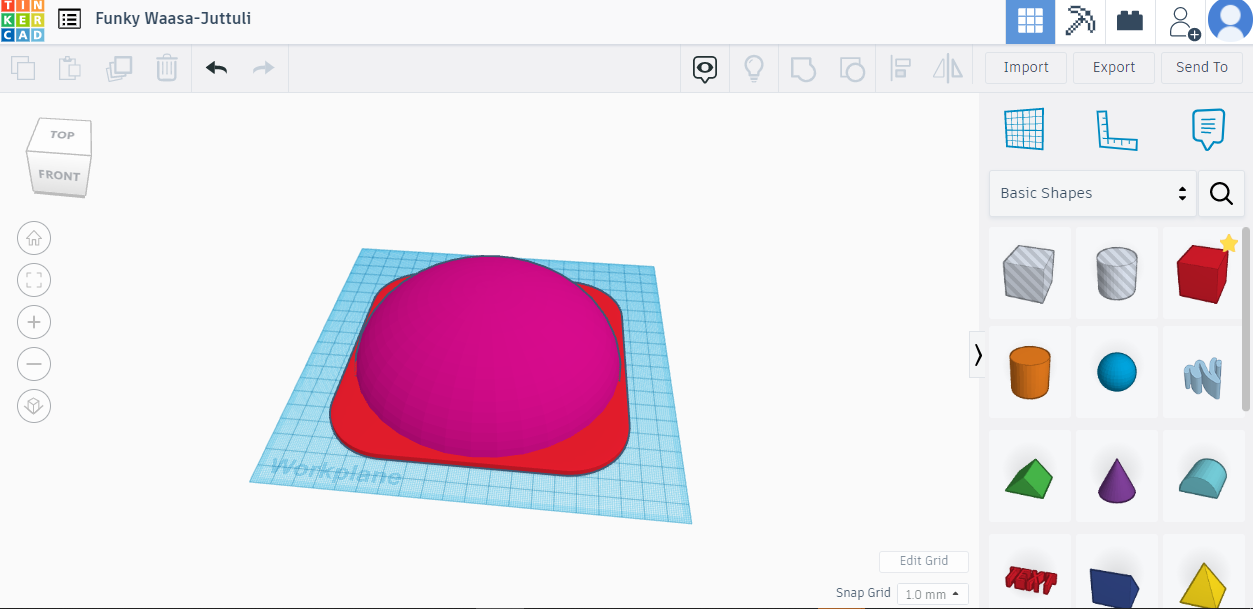
Task: Open the Basic Shapes dropdown
Action: click(1092, 193)
